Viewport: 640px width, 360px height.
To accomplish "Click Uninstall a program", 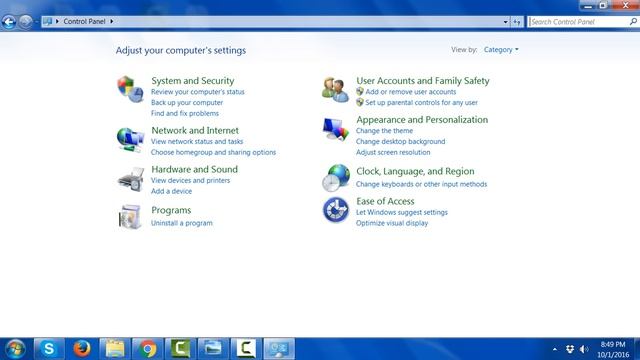I will click(x=182, y=223).
